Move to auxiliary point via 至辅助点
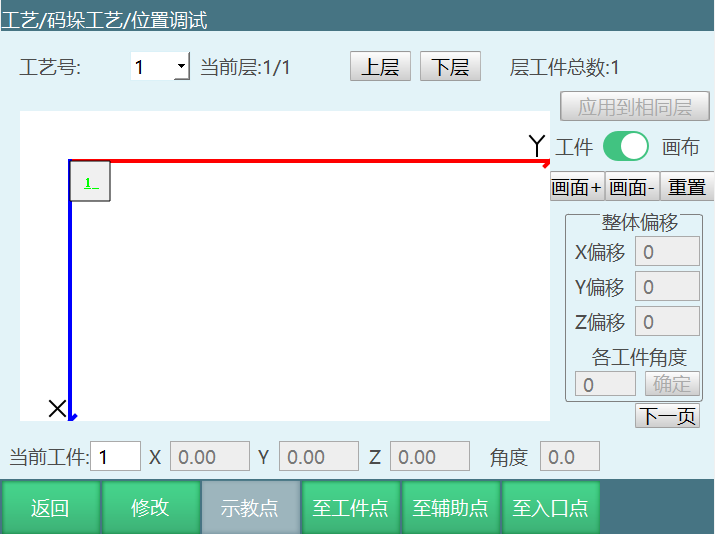715x534 pixels. click(x=450, y=507)
